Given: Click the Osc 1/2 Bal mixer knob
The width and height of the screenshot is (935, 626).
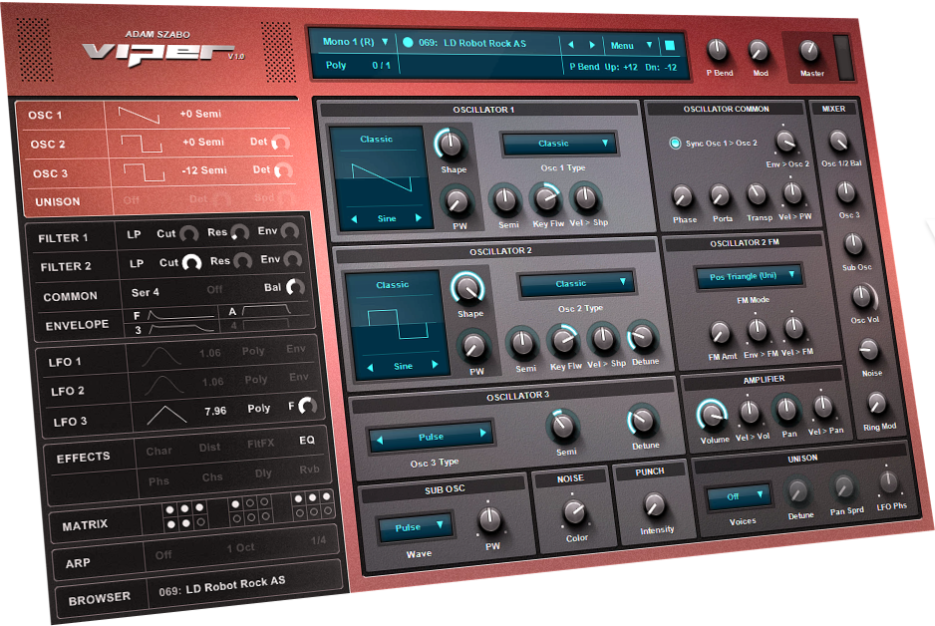Looking at the screenshot, I should 839,141.
